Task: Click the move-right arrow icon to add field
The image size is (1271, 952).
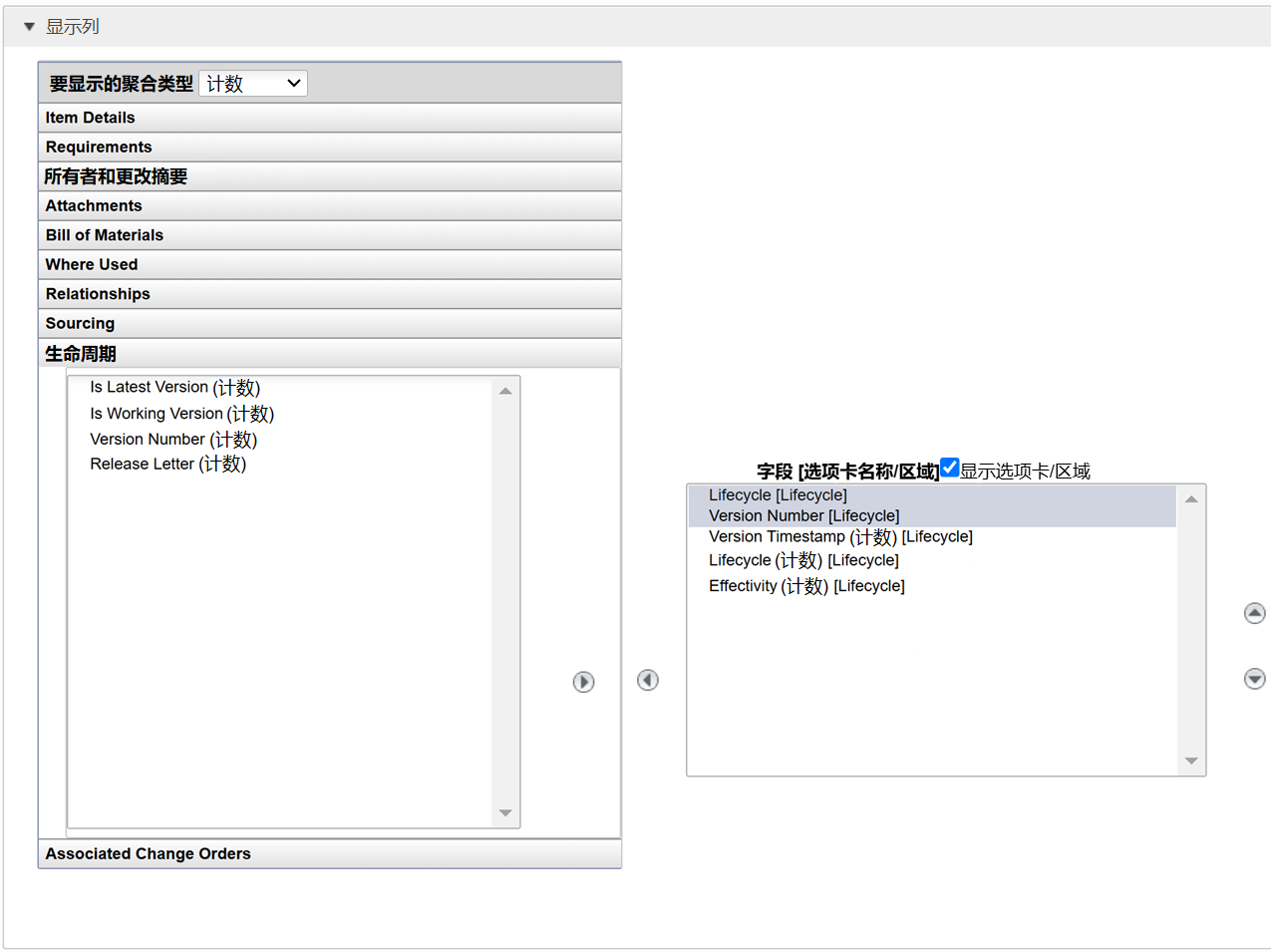Action: pyautogui.click(x=583, y=682)
